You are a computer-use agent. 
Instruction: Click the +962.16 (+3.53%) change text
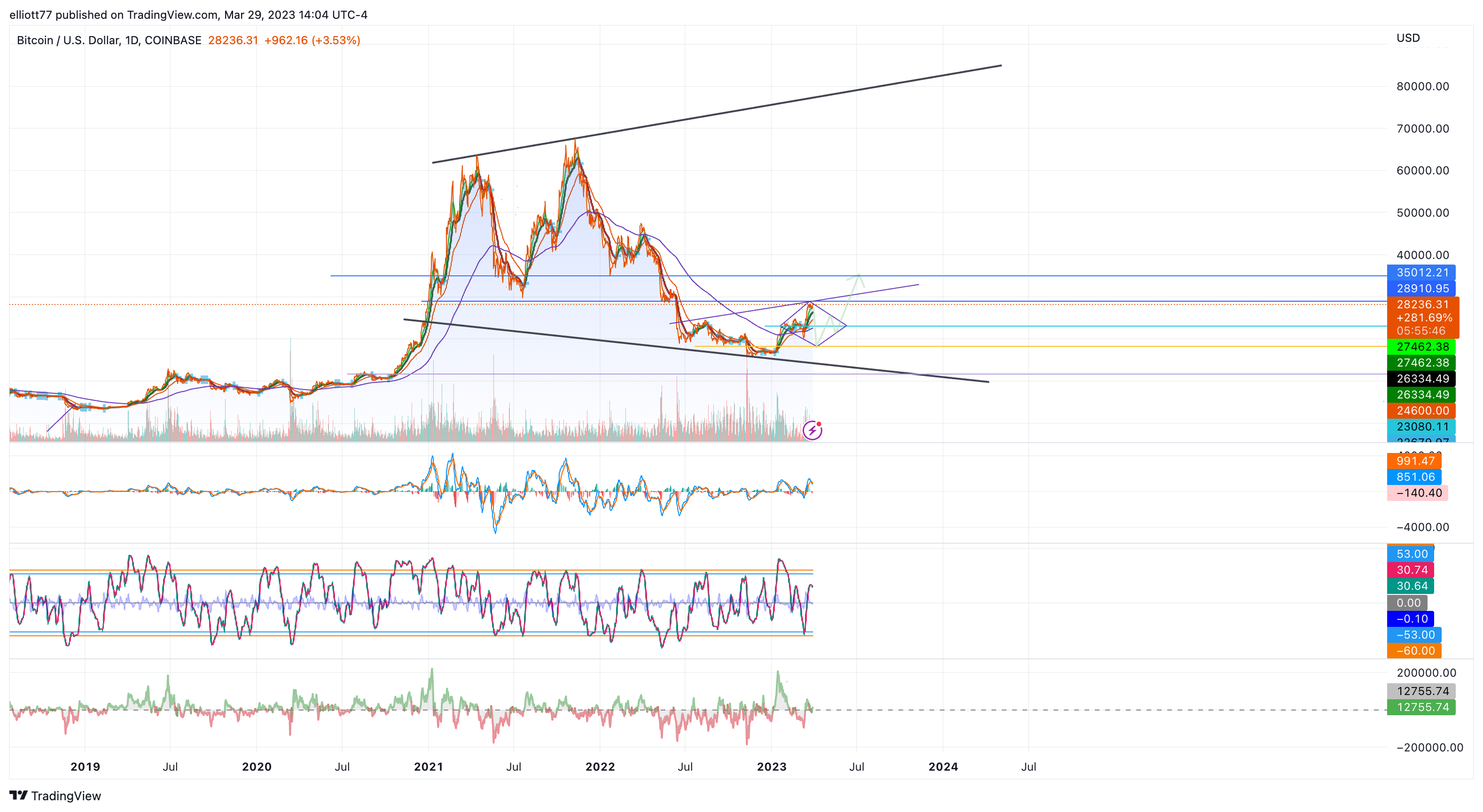[312, 40]
